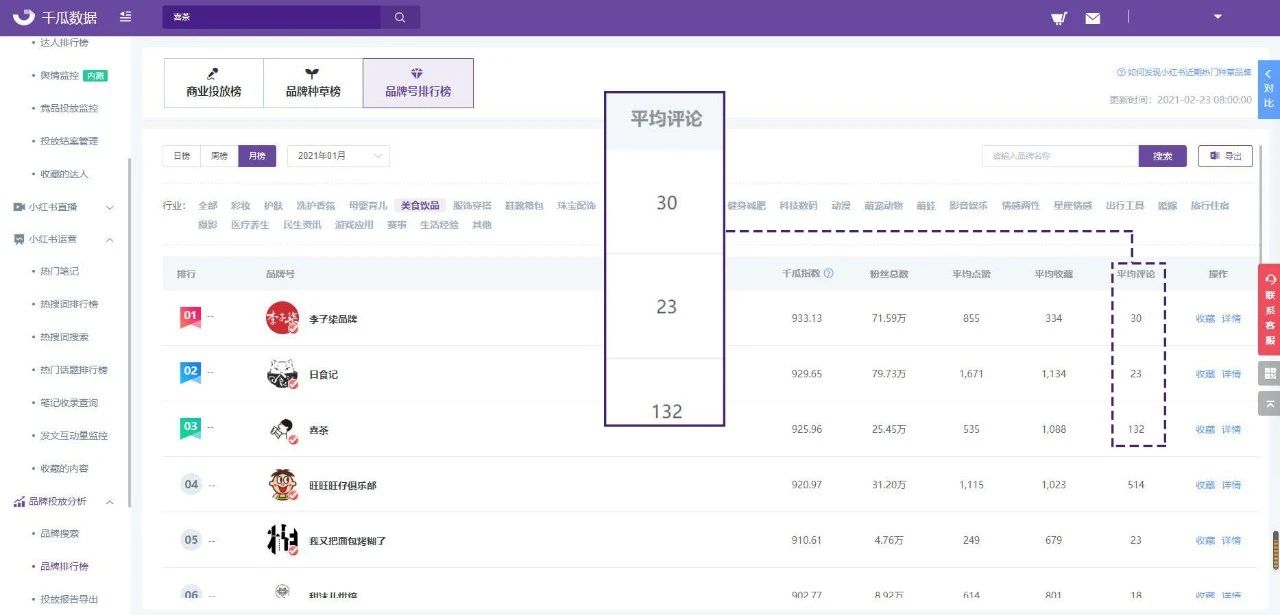The height and width of the screenshot is (615, 1280).
Task: Open 详情 for 旺旺旺仔俱乐部 row
Action: pyautogui.click(x=1231, y=485)
